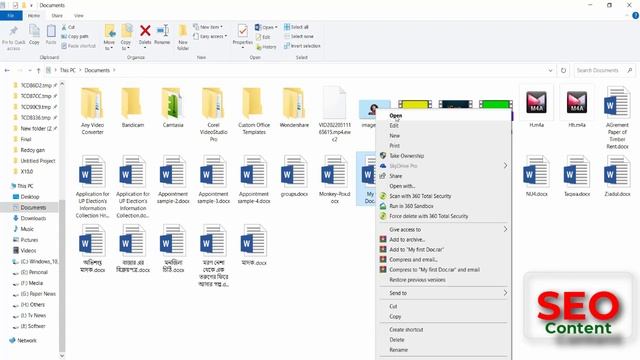Choose Compress and email... menu item
Image resolution: width=640 pixels, height=360 pixels.
[x=443, y=260]
